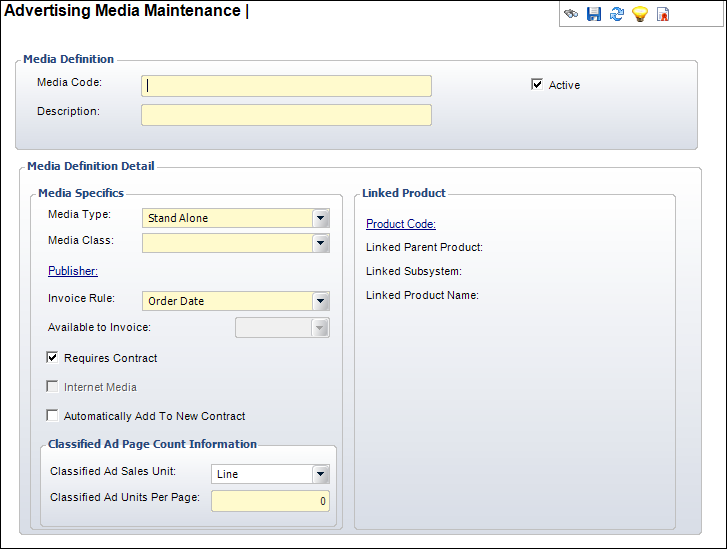This screenshot has height=549, width=727.
Task: Click the Stand Alone Media Type box
Action: tap(226, 218)
